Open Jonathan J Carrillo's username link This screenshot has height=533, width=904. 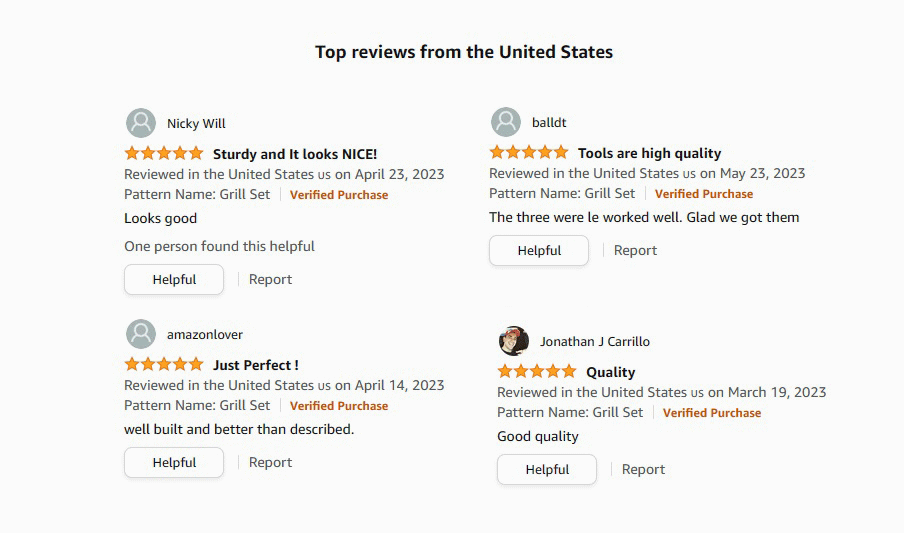pos(595,341)
